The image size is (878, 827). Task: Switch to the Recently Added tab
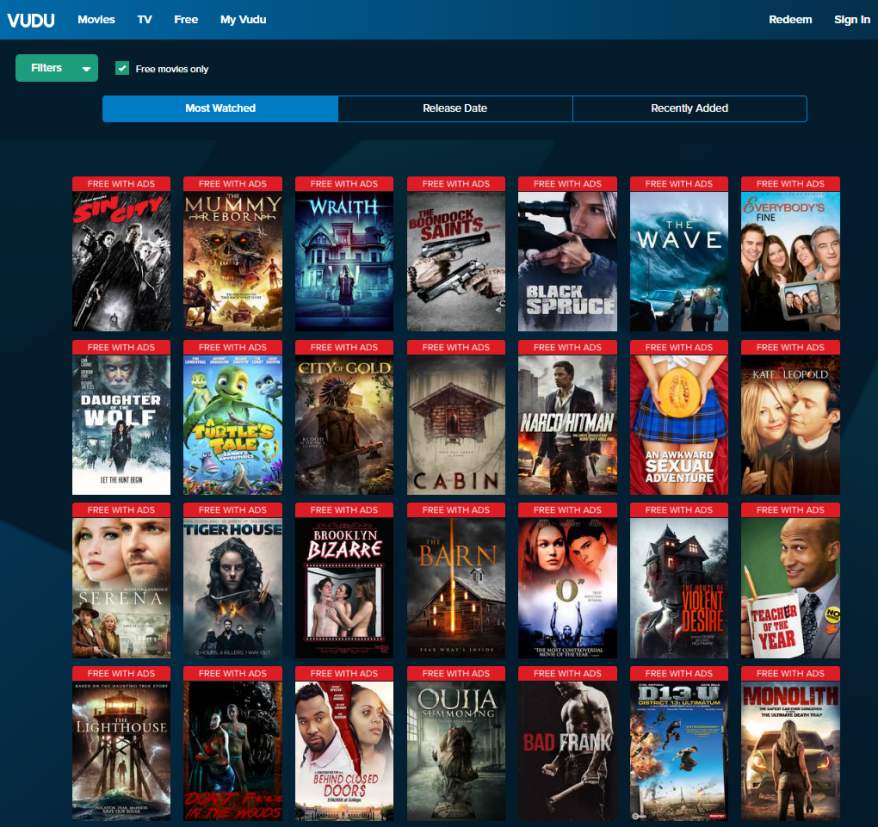tap(689, 108)
